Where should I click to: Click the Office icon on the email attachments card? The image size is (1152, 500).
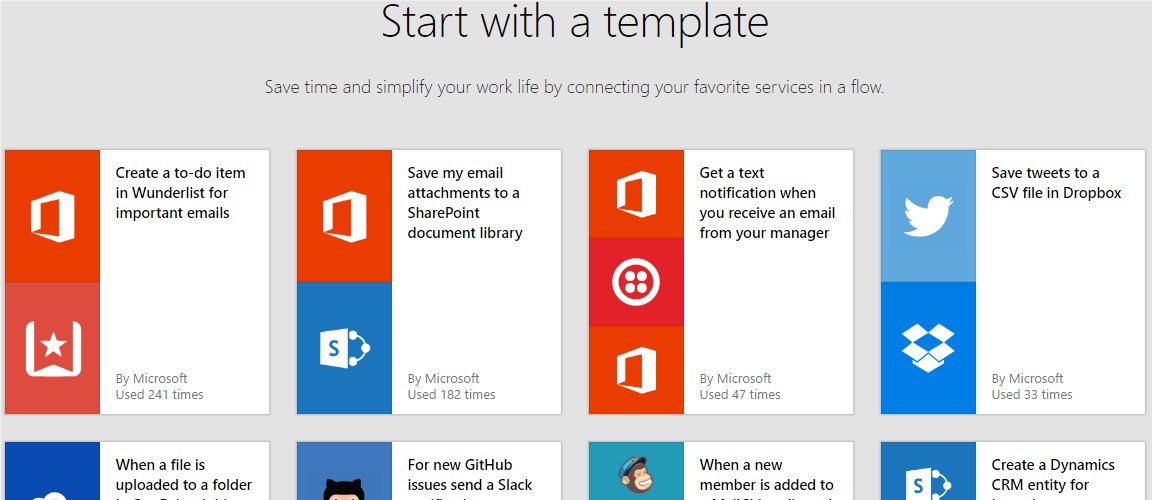344,216
